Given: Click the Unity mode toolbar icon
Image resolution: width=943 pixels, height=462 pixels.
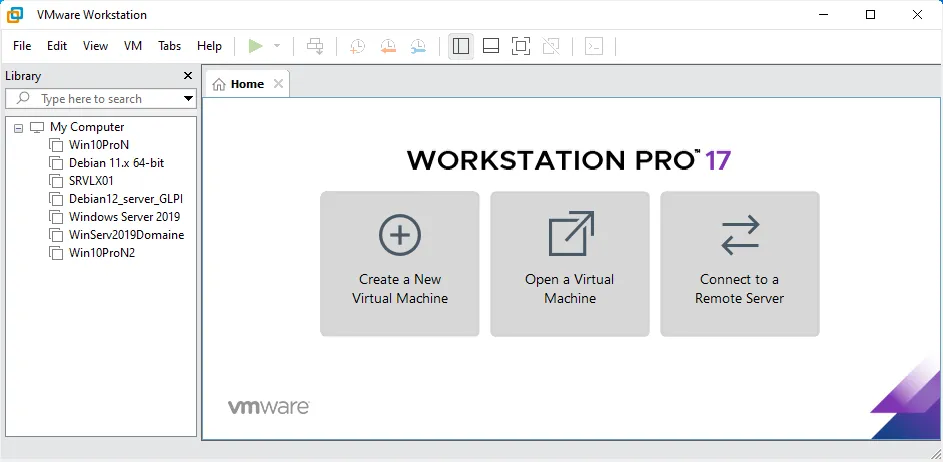Looking at the screenshot, I should click(551, 46).
